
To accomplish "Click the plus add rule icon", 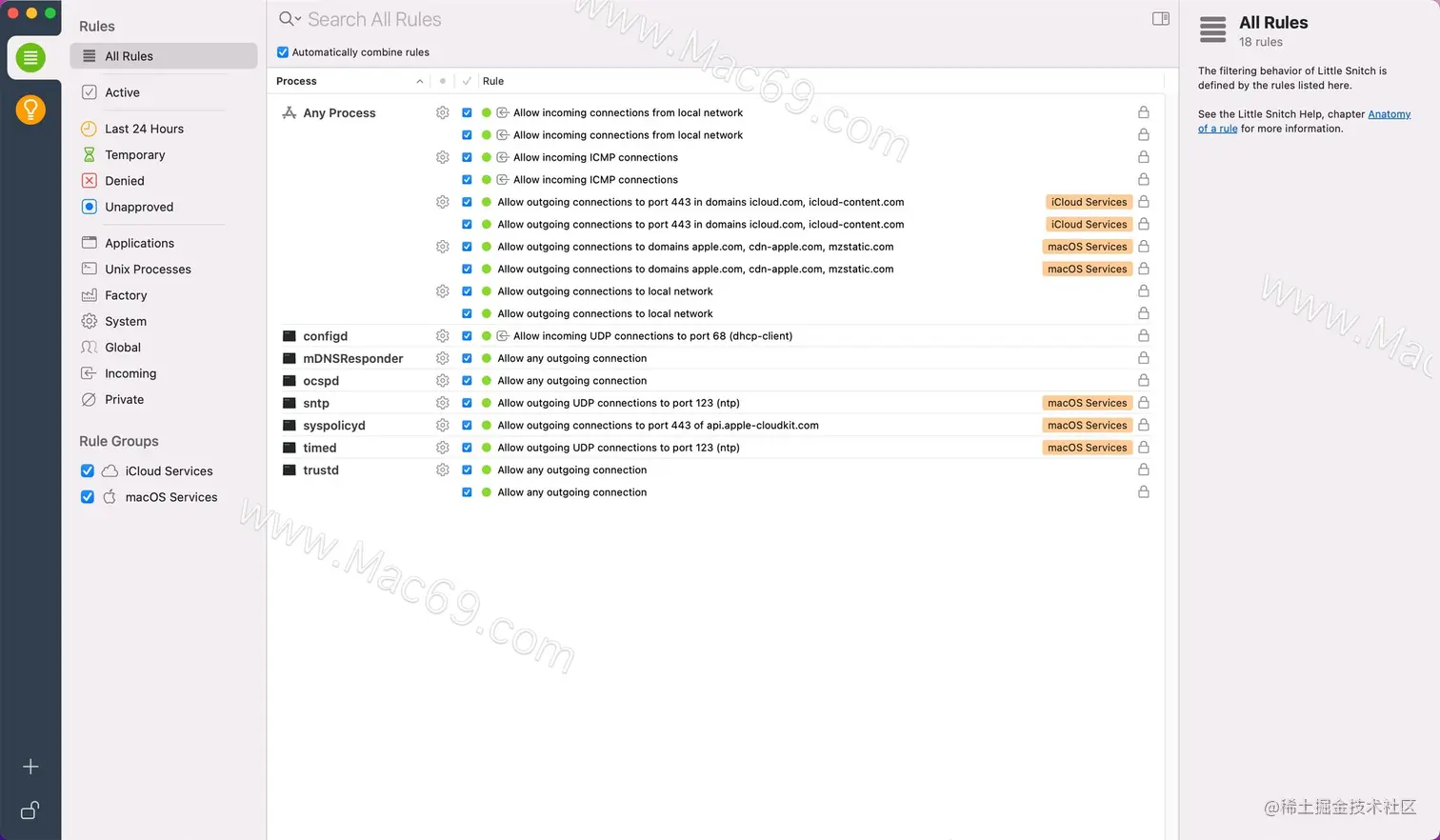I will 30,767.
